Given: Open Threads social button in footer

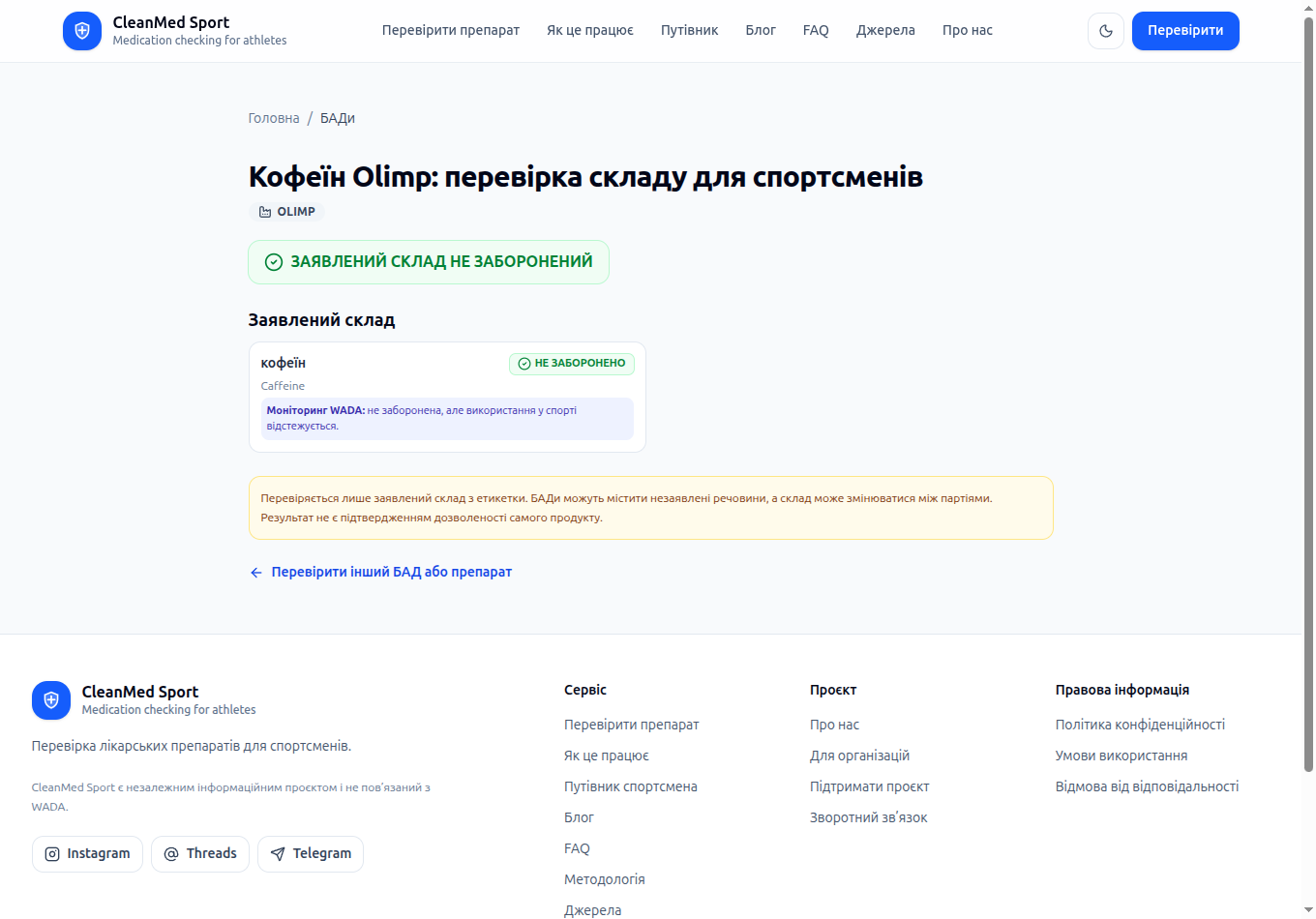Looking at the screenshot, I should 200,854.
